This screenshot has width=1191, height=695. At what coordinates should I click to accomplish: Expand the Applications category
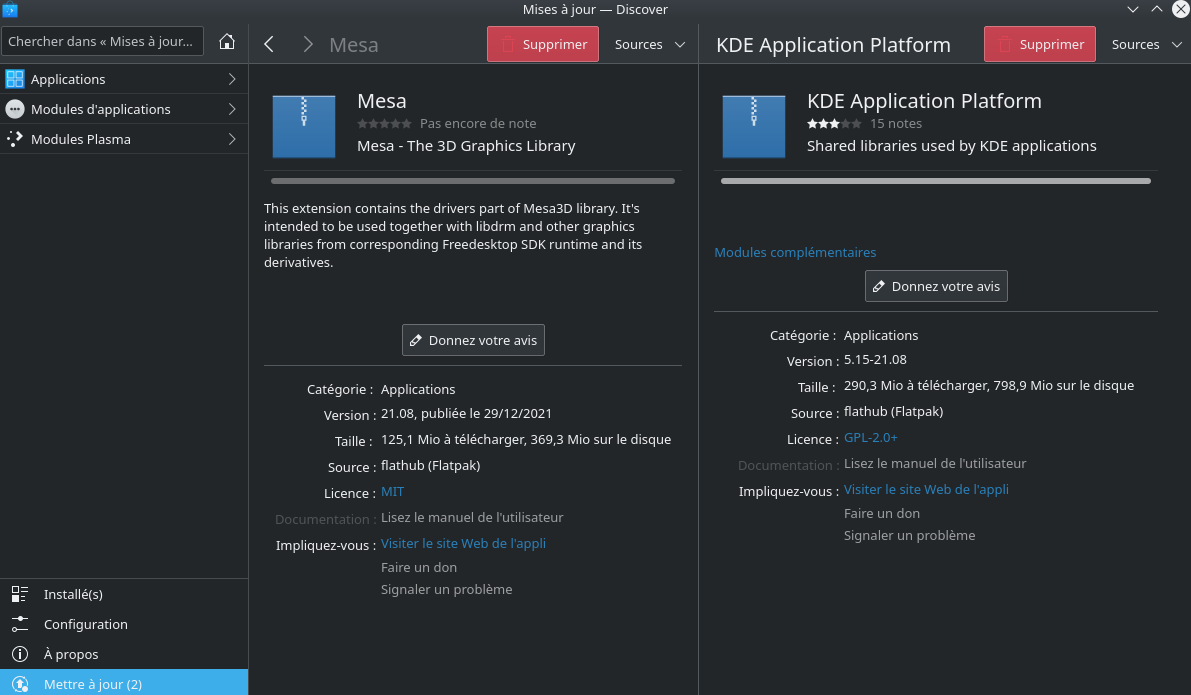(x=123, y=79)
